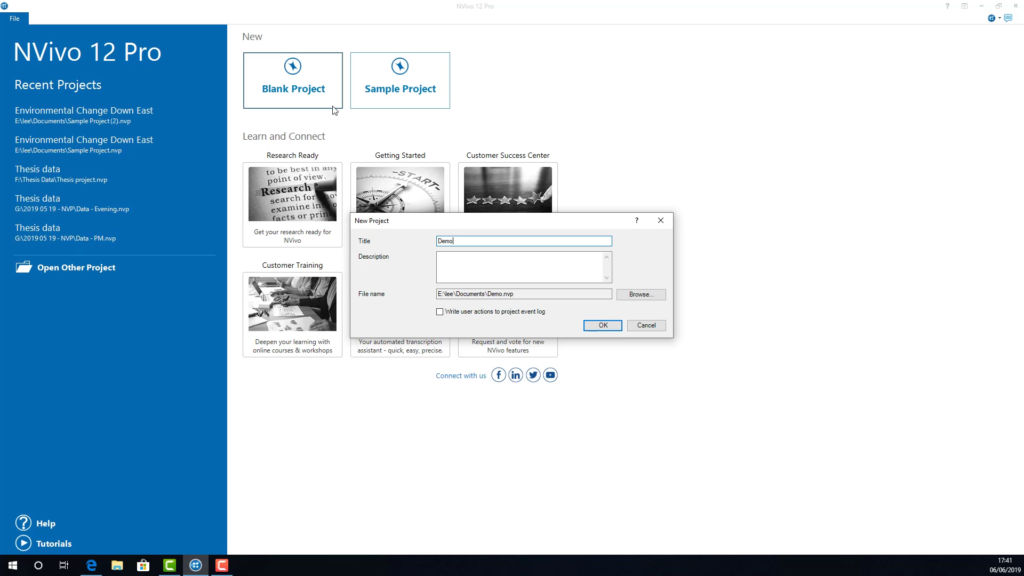Image resolution: width=1024 pixels, height=576 pixels.
Task: Open Task View in taskbar
Action: click(x=63, y=566)
